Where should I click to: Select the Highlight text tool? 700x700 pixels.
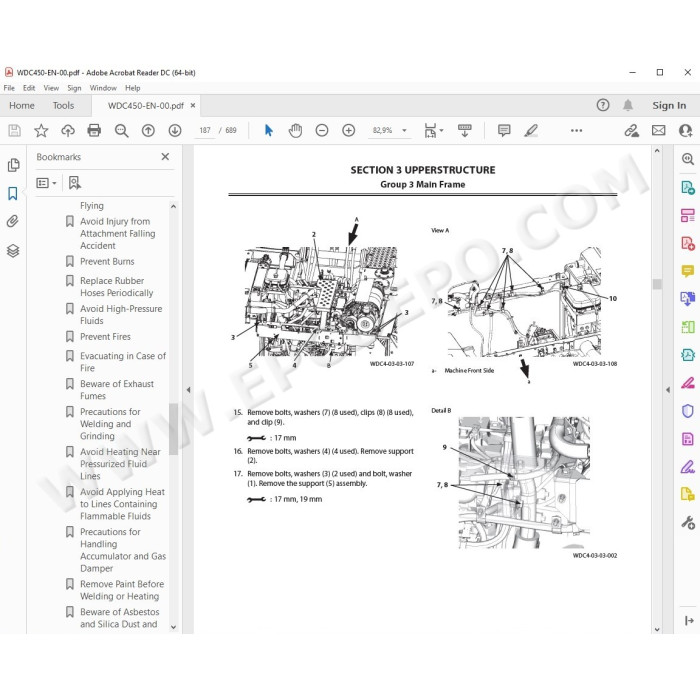click(x=531, y=130)
